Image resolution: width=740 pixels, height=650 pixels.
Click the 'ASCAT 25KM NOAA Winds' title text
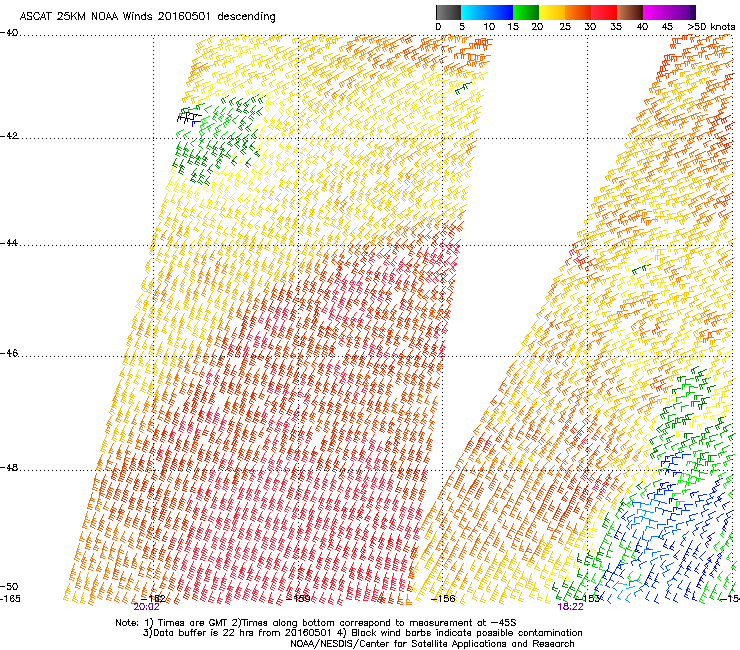coord(86,16)
